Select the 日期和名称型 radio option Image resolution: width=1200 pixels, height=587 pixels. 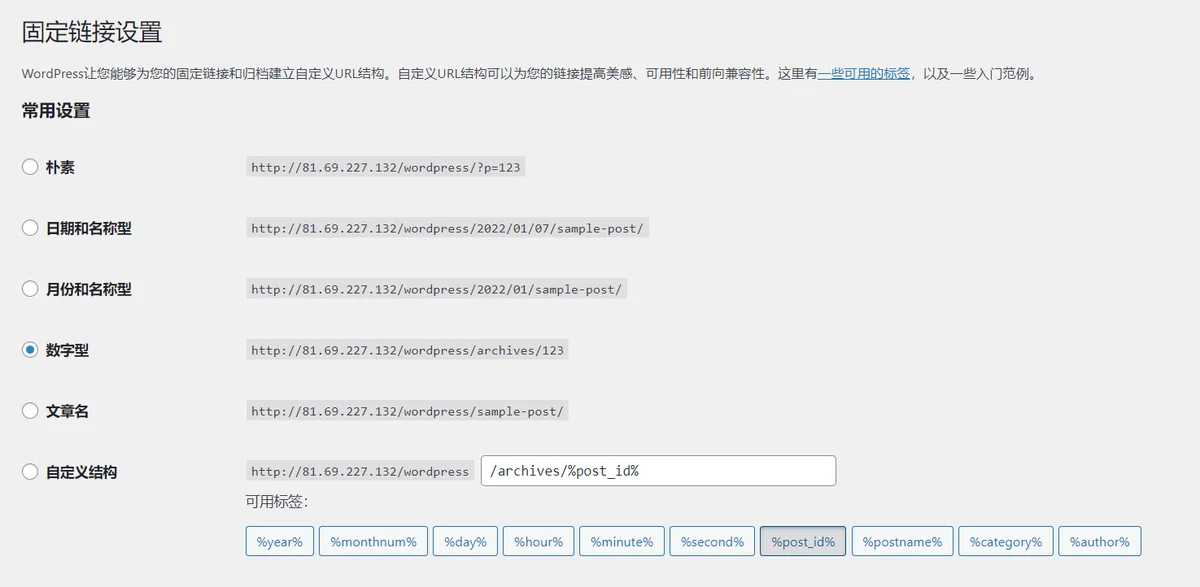(x=30, y=228)
